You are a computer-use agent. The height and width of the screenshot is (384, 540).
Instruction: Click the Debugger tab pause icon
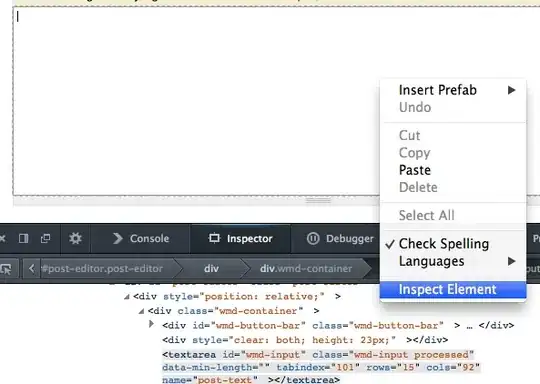[313, 238]
